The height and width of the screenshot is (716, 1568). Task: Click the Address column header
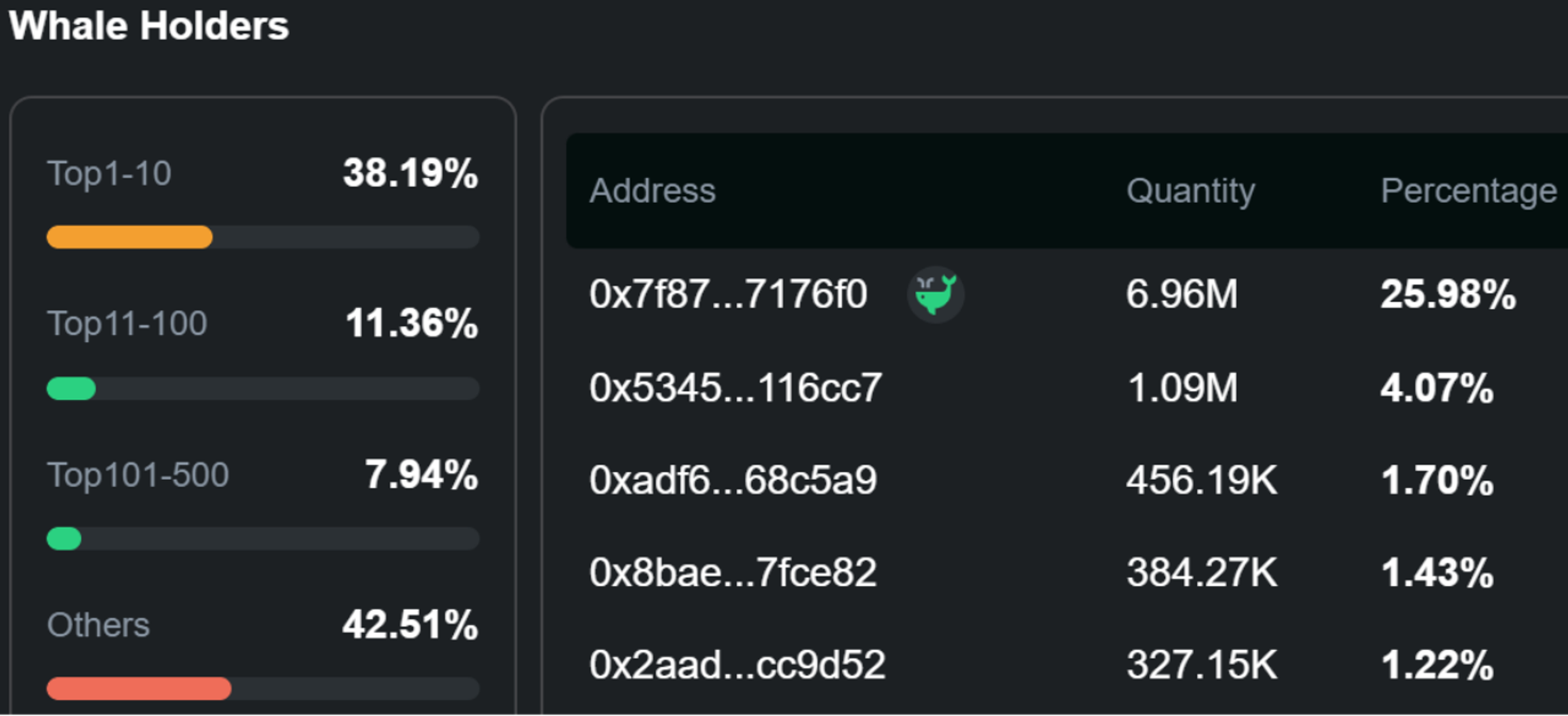[x=652, y=191]
